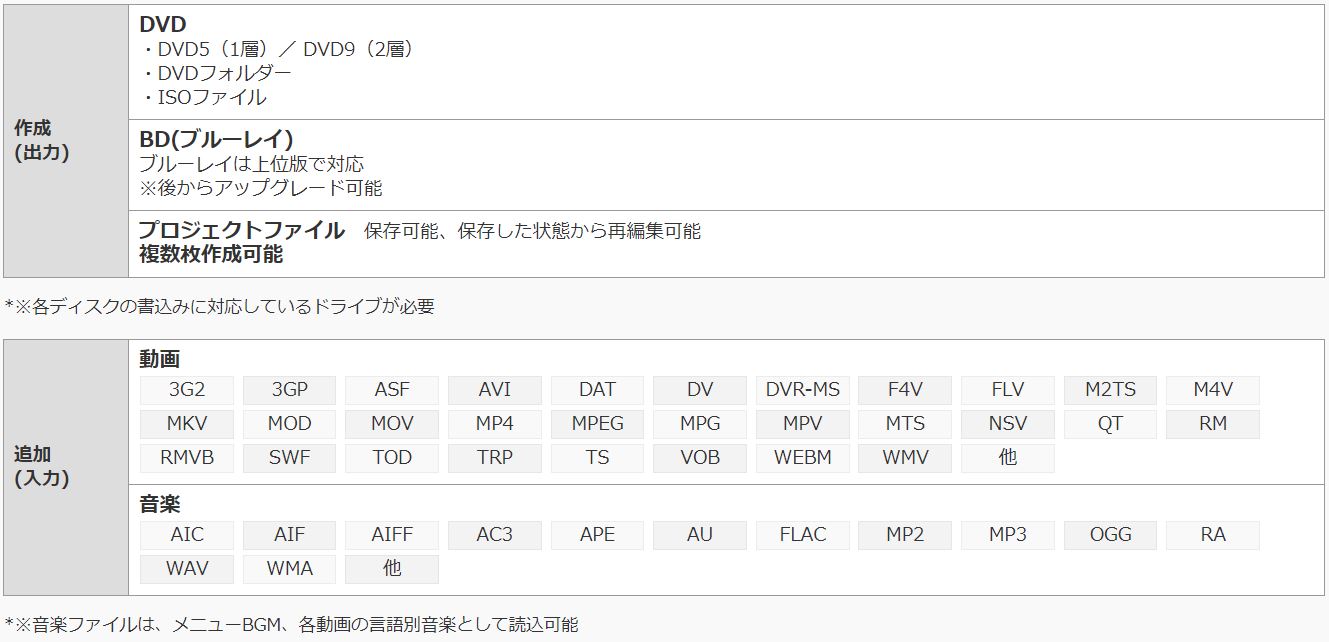Click the ASF format tag
The image size is (1329, 642).
(392, 390)
